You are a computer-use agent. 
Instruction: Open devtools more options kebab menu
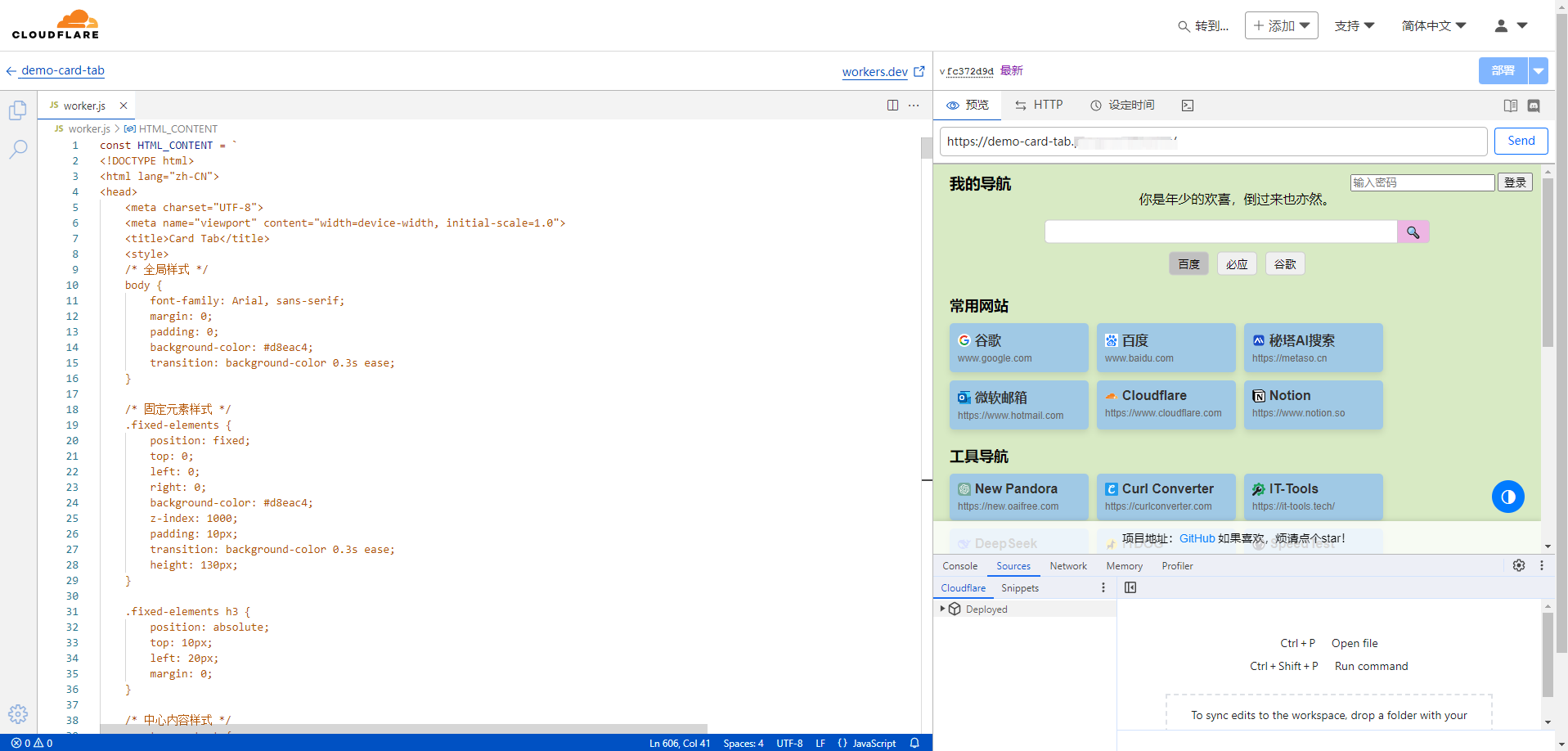[x=1542, y=565]
